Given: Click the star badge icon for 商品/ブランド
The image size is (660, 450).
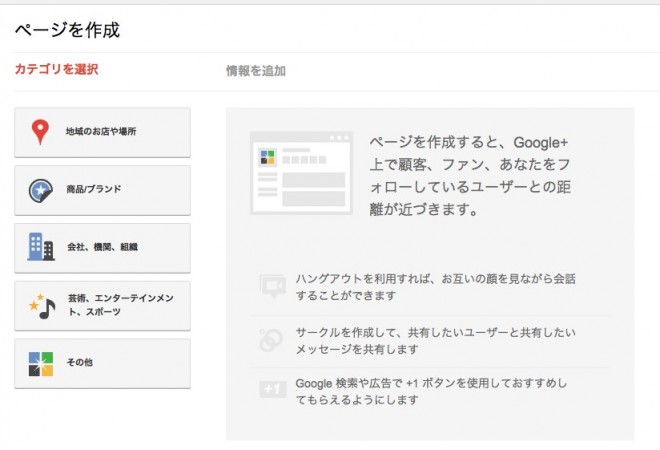Looking at the screenshot, I should click(40, 189).
